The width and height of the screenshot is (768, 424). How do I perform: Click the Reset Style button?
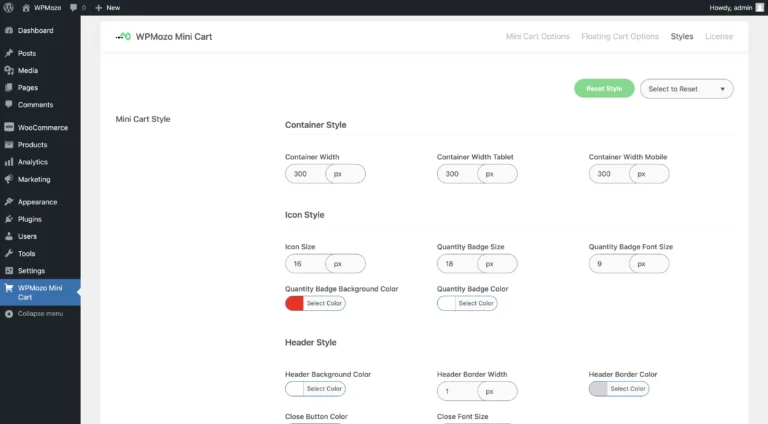[x=604, y=89]
